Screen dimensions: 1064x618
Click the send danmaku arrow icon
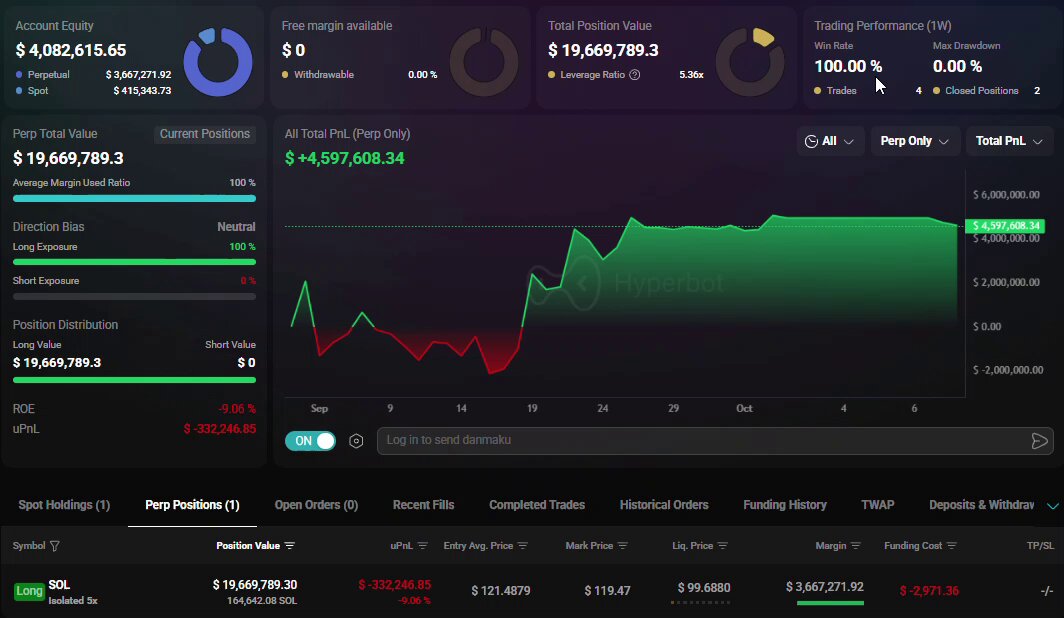(x=1039, y=441)
